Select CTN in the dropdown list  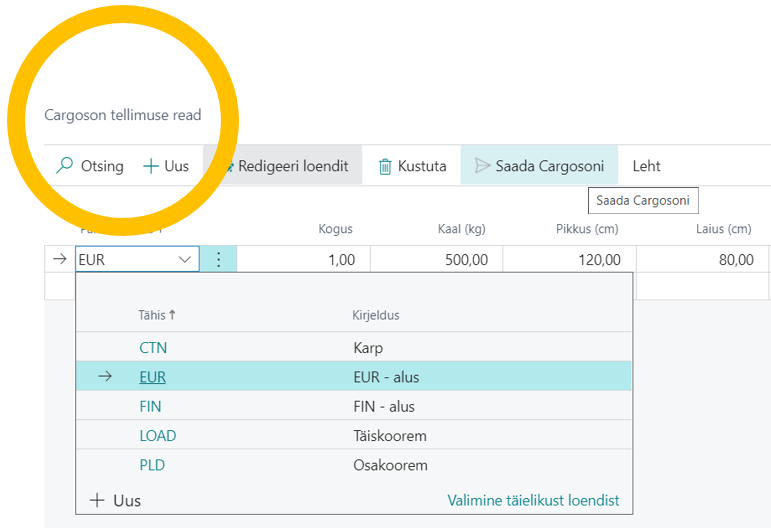pos(153,348)
